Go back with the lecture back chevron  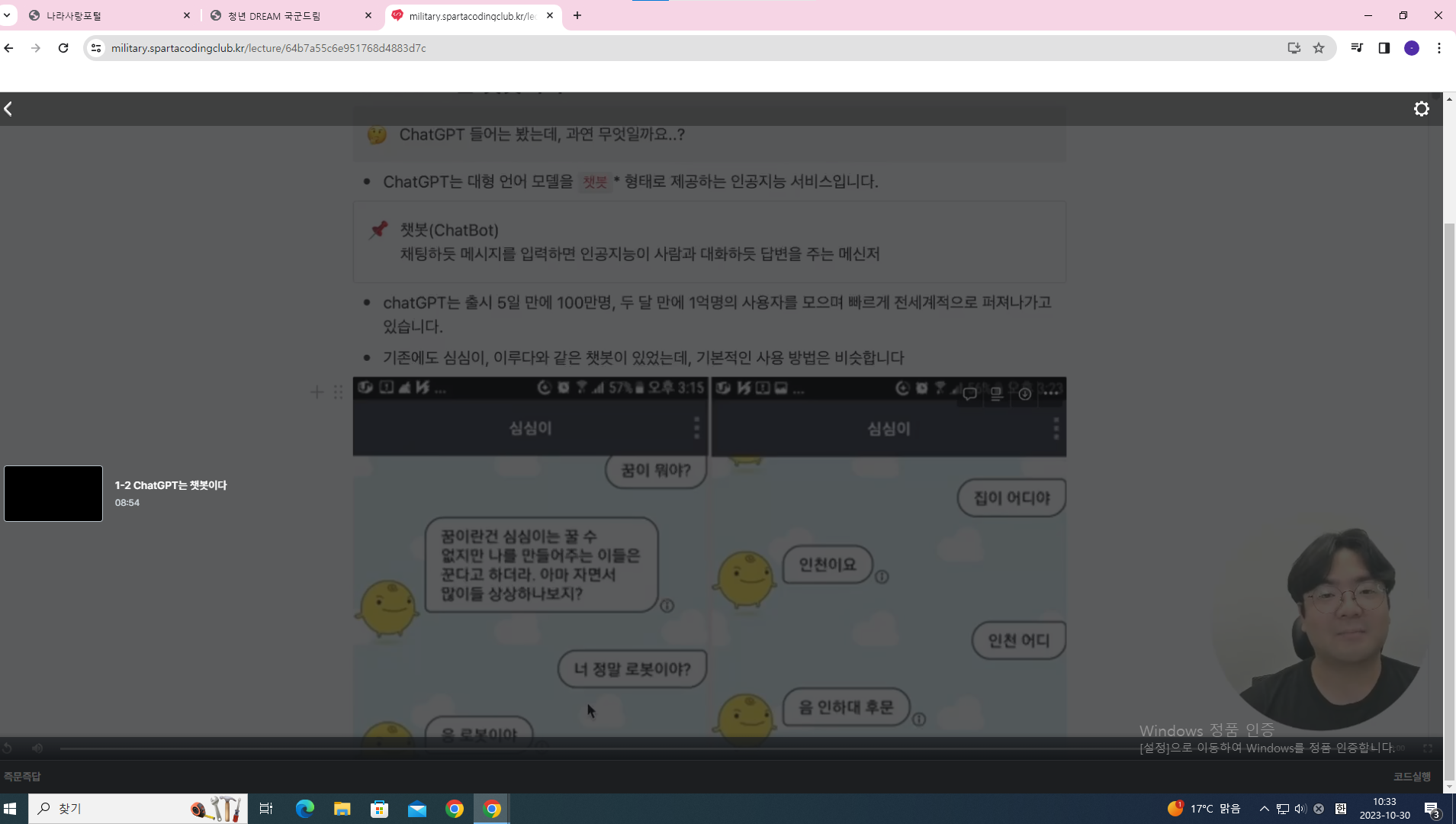(8, 109)
